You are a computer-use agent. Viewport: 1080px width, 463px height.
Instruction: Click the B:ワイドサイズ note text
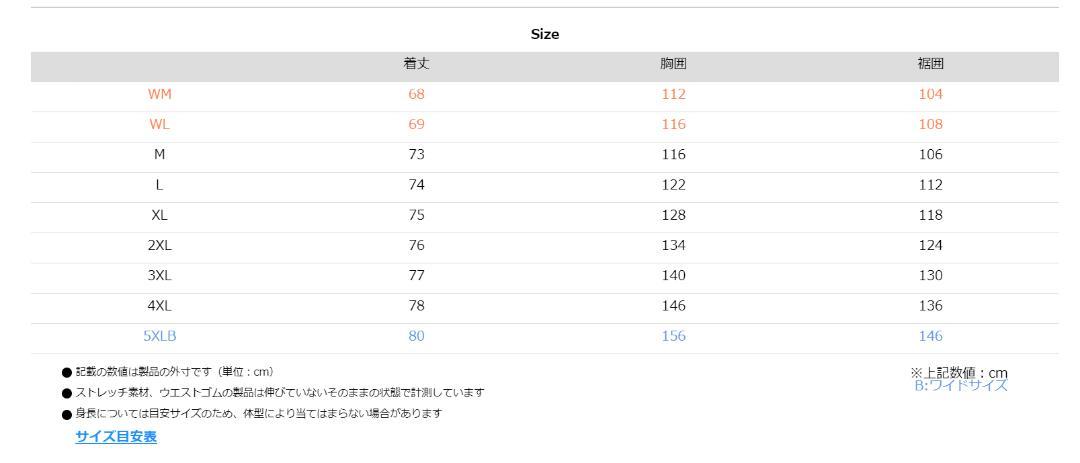(961, 386)
